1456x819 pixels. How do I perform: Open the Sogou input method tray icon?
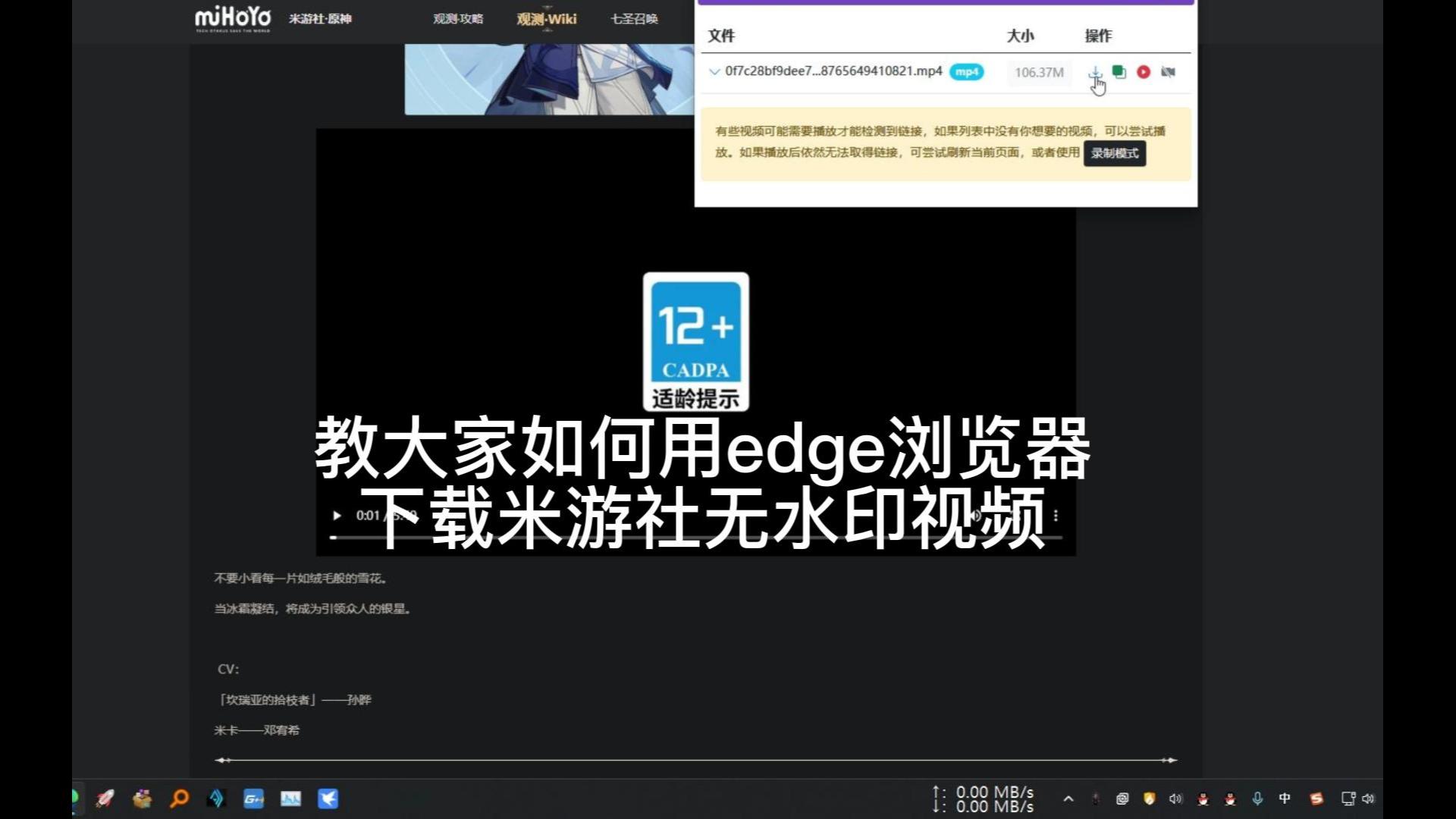(1316, 799)
